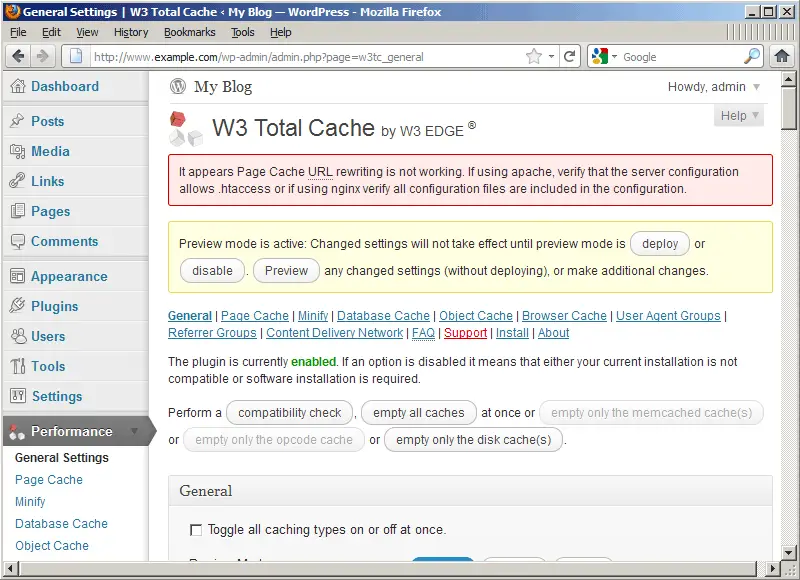This screenshot has width=800, height=580.
Task: Open the About link
Action: coord(553,333)
